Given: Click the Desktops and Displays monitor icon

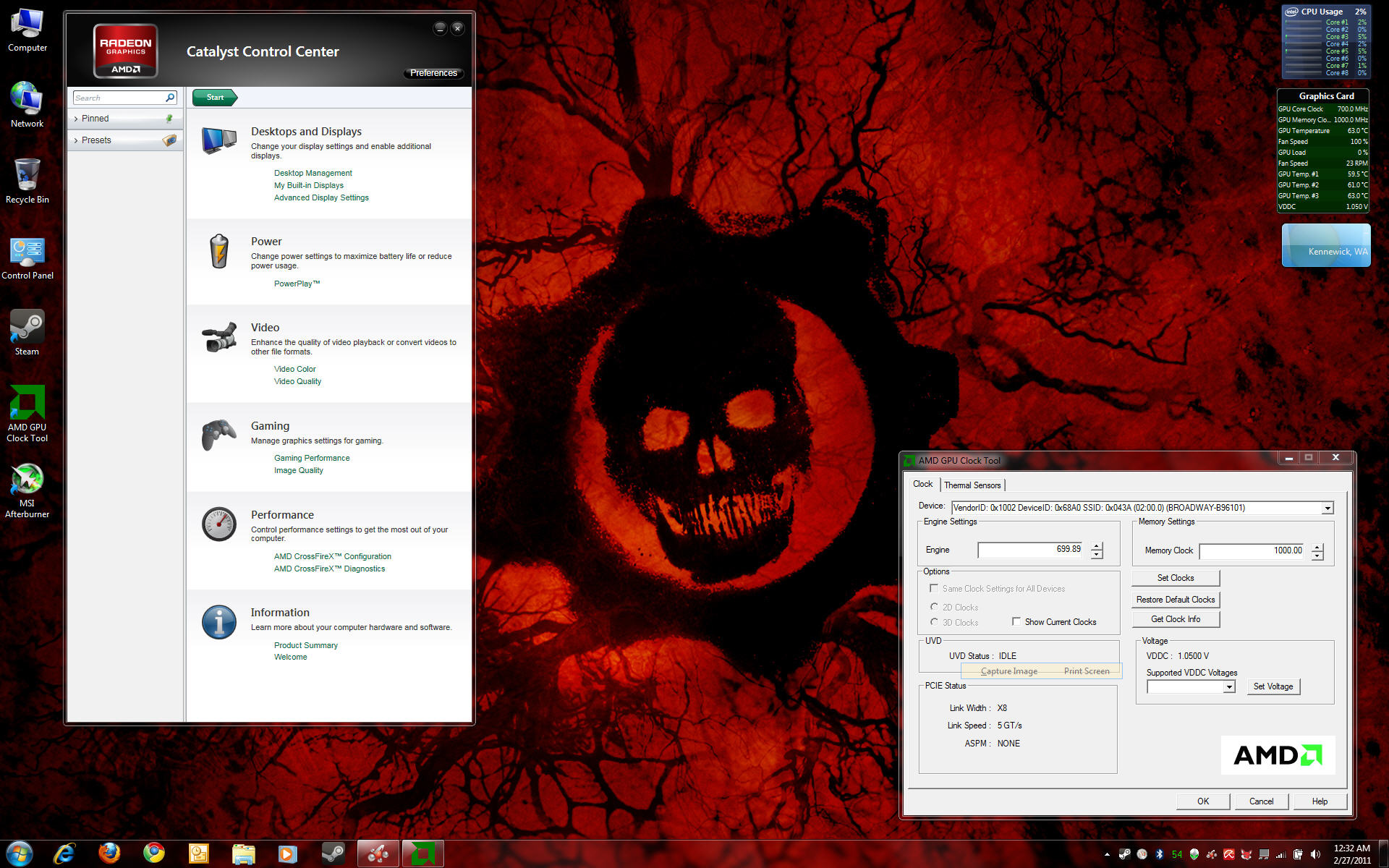Looking at the screenshot, I should (x=219, y=140).
